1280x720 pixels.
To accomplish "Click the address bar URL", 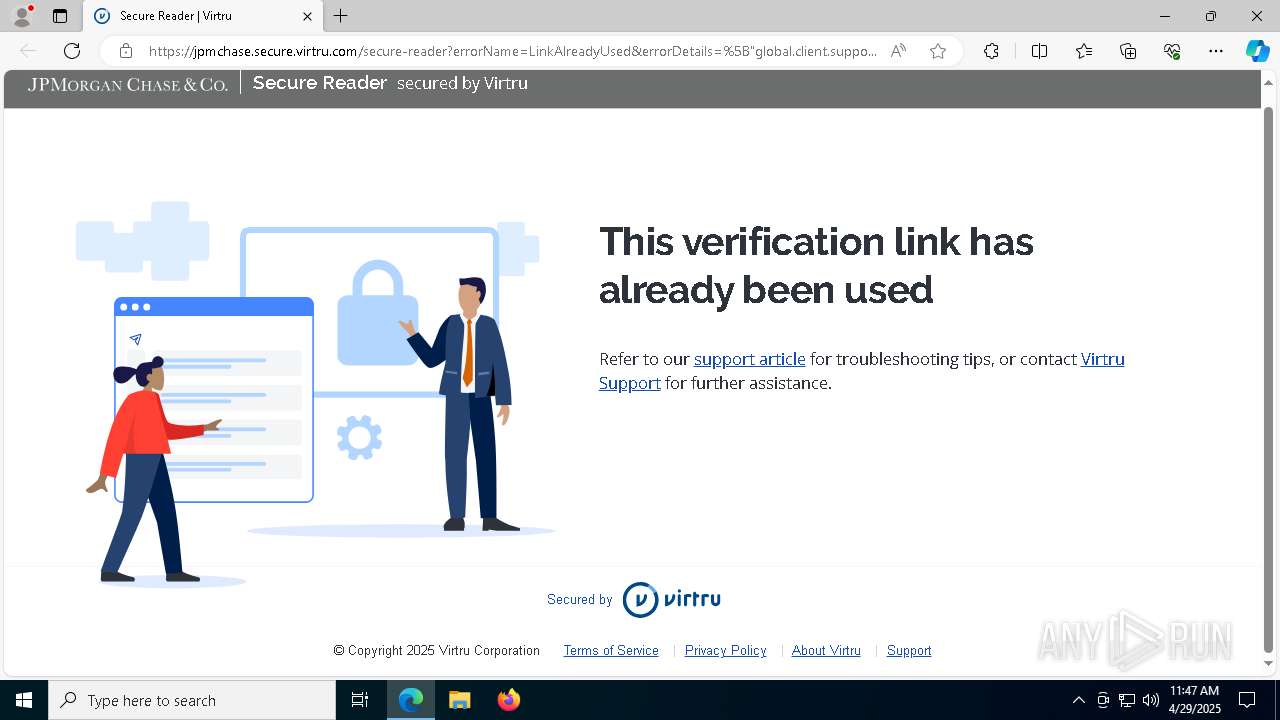I will [x=513, y=51].
